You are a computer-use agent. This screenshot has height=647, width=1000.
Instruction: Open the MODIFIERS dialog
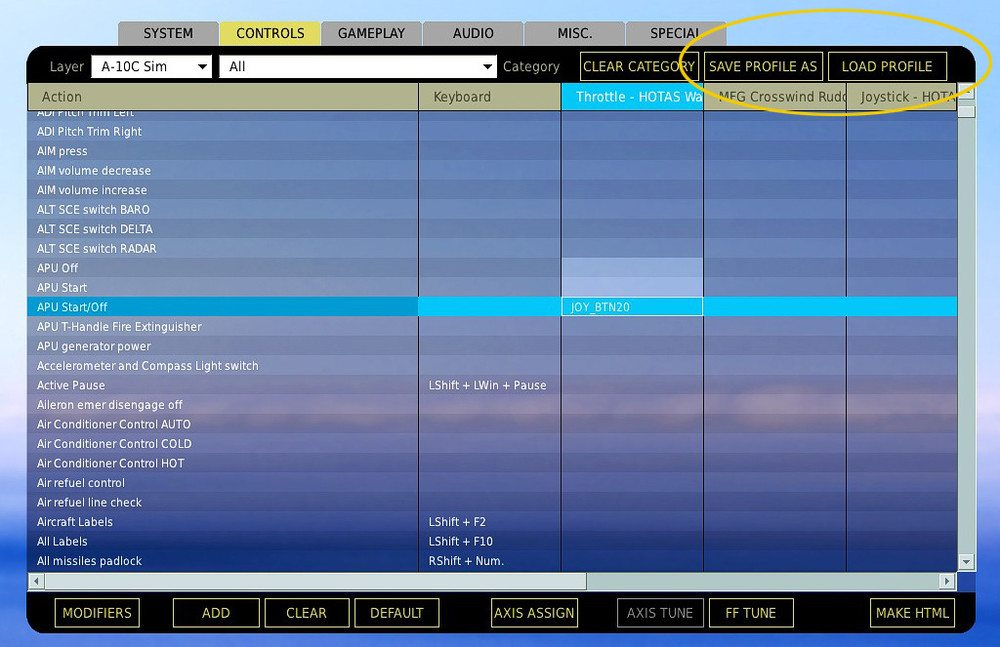click(x=97, y=613)
